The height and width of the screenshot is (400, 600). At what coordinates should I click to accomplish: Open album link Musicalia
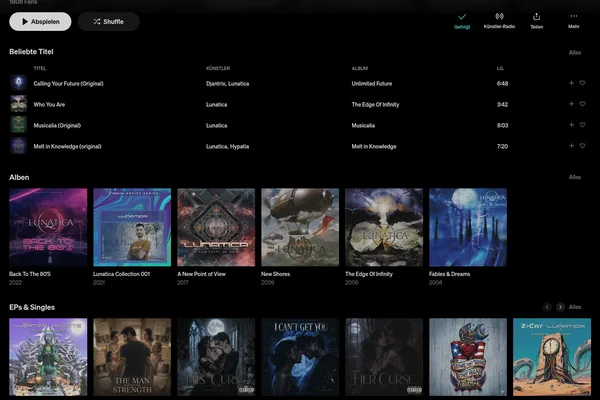[363, 126]
